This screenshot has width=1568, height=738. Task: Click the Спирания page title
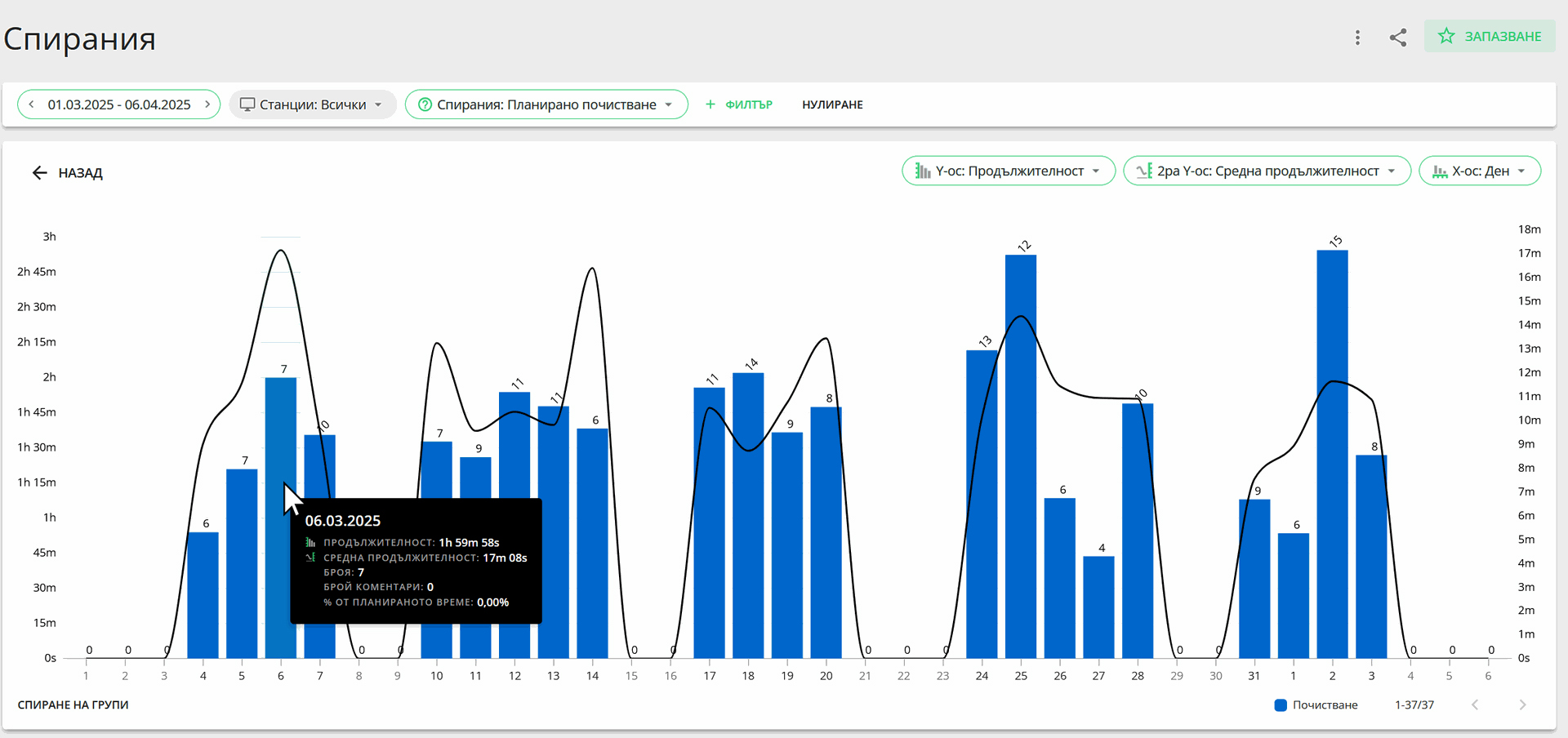79,38
